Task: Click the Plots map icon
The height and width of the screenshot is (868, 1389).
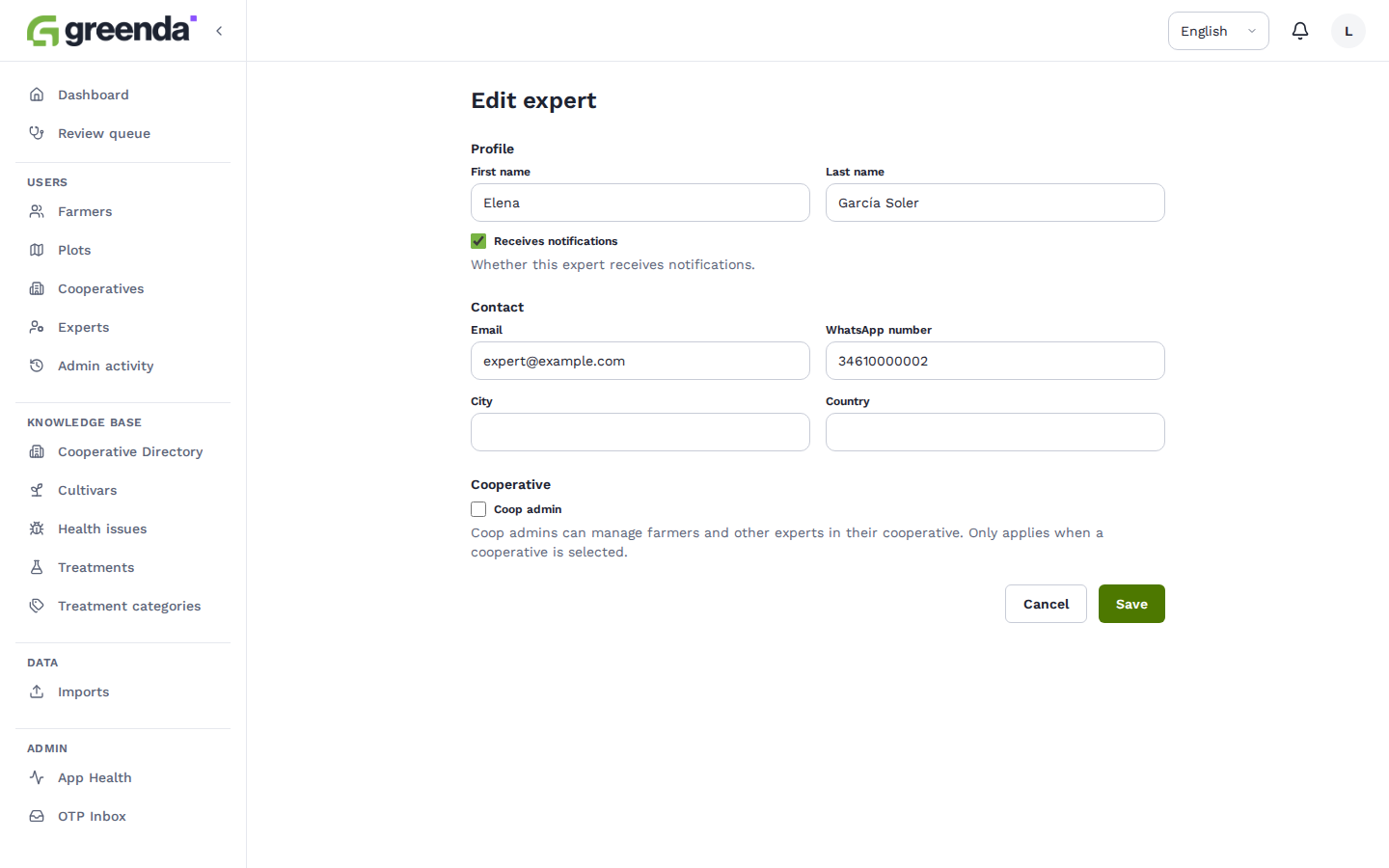Action: pyautogui.click(x=37, y=250)
